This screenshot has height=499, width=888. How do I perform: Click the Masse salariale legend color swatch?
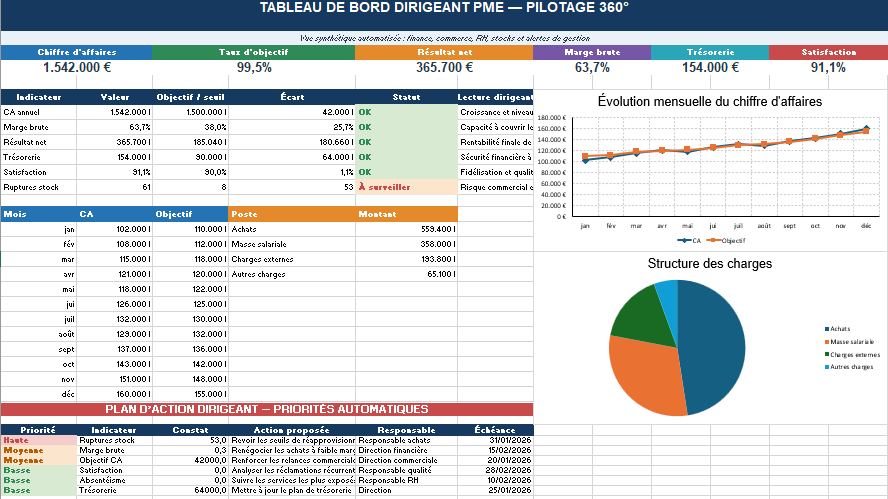pyautogui.click(x=827, y=342)
